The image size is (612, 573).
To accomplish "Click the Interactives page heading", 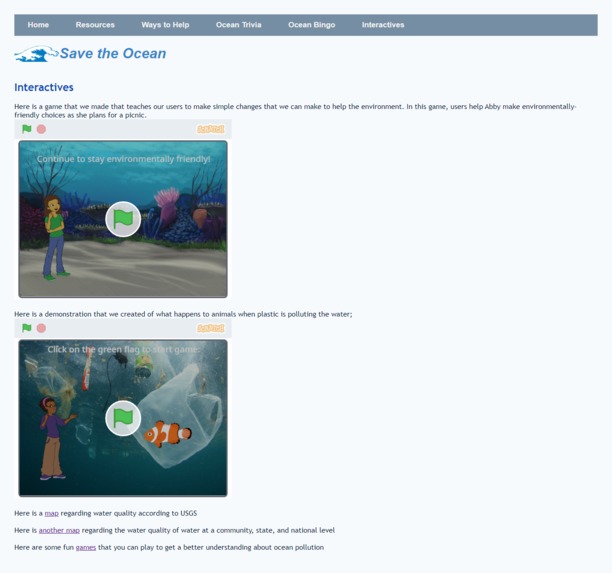I will pyautogui.click(x=44, y=87).
